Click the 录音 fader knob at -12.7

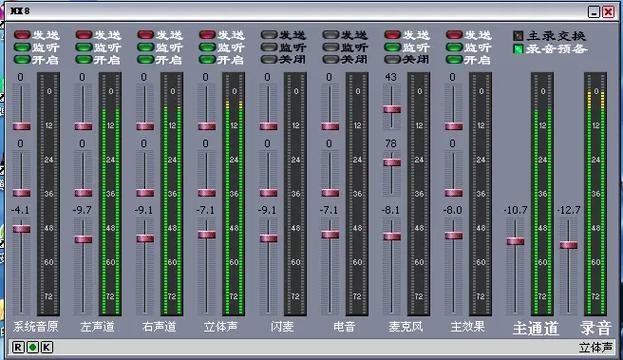click(569, 245)
